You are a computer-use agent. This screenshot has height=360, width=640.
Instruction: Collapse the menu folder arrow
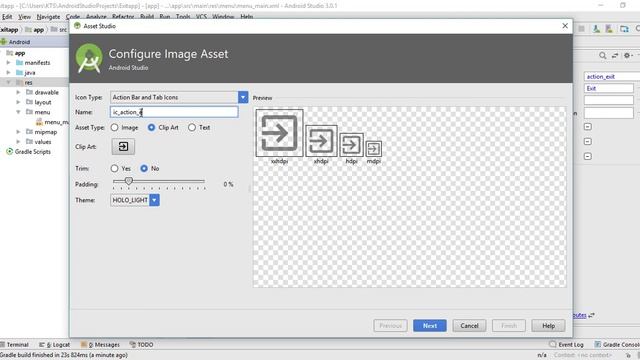tap(18, 112)
